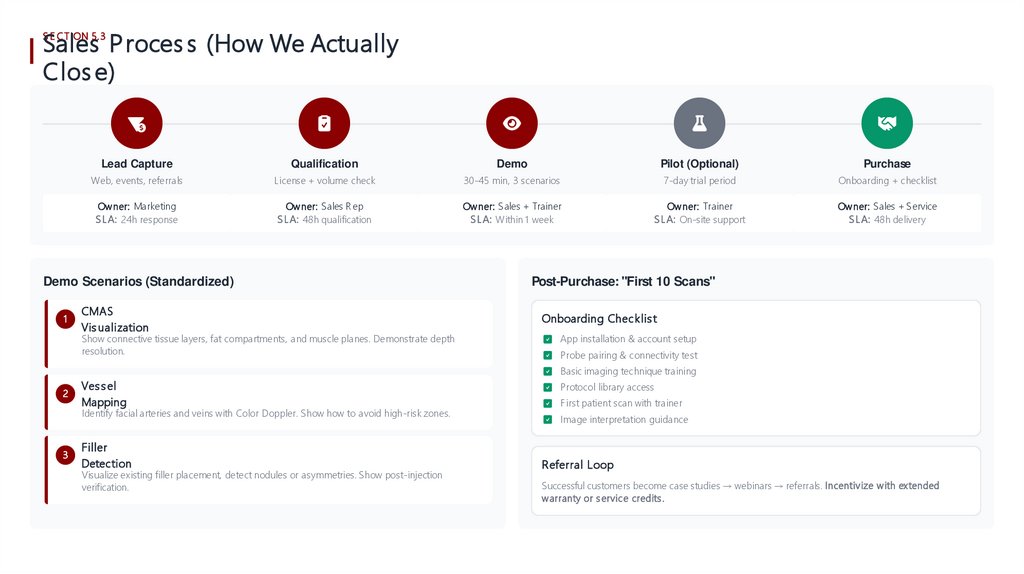Viewport: 1024px width, 574px height.
Task: Click the Demo Scenarios (Standardized) heading
Action: (138, 282)
